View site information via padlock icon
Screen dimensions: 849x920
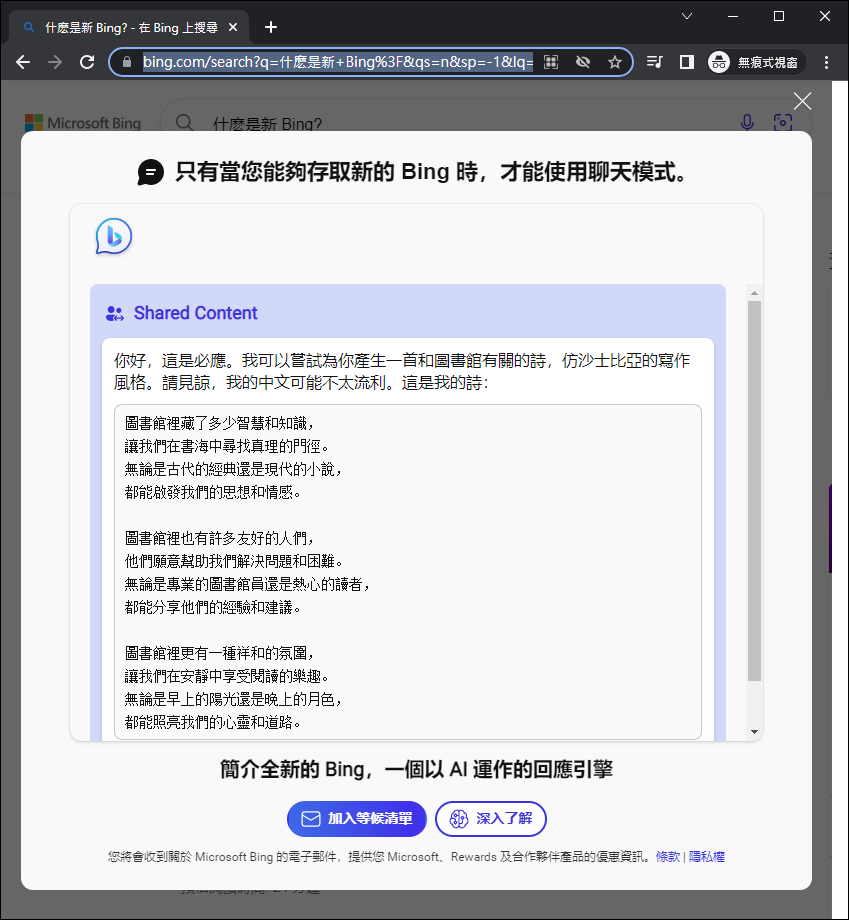tap(127, 62)
